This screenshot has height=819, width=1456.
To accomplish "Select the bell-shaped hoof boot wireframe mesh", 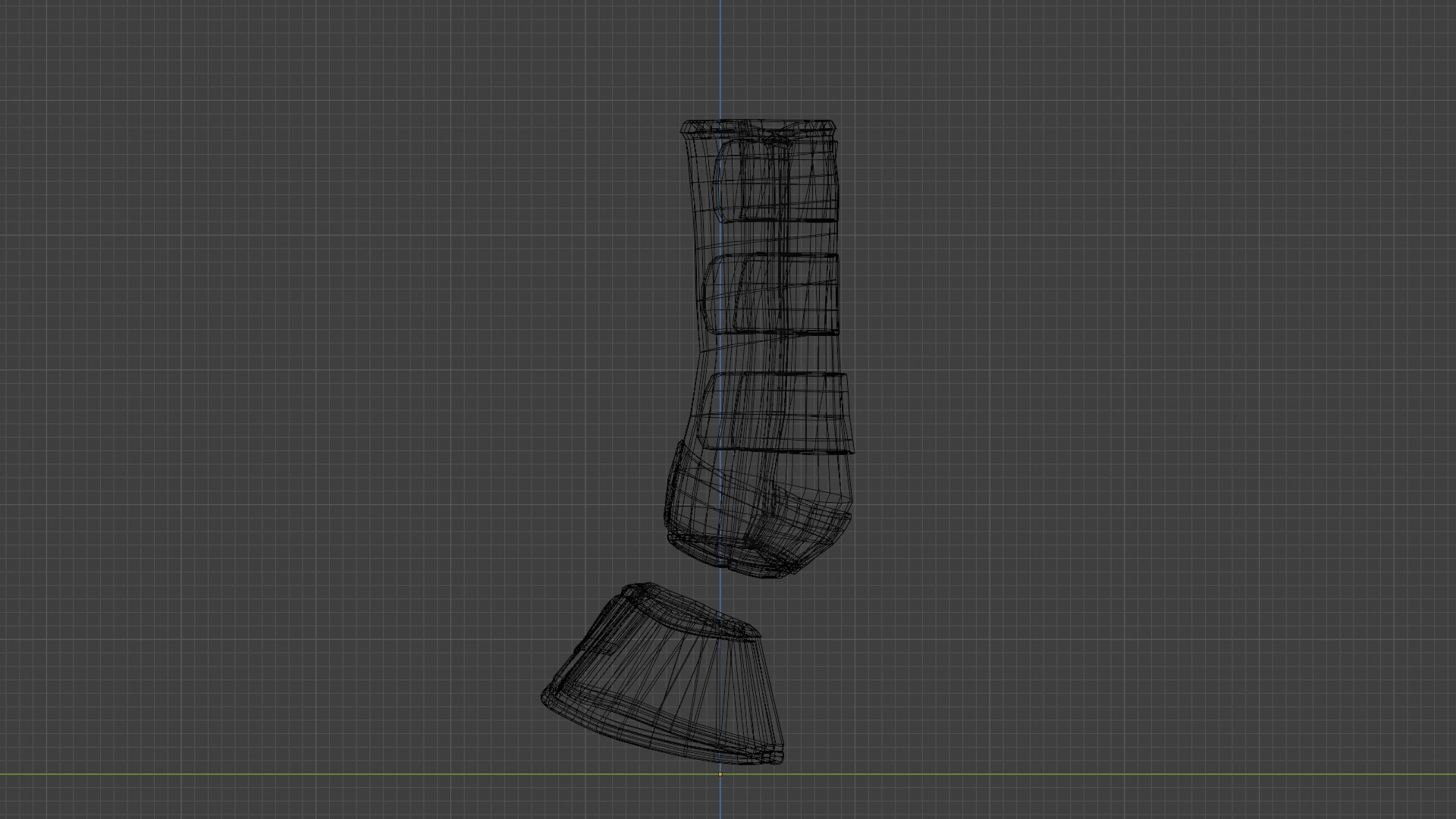I will [664, 675].
